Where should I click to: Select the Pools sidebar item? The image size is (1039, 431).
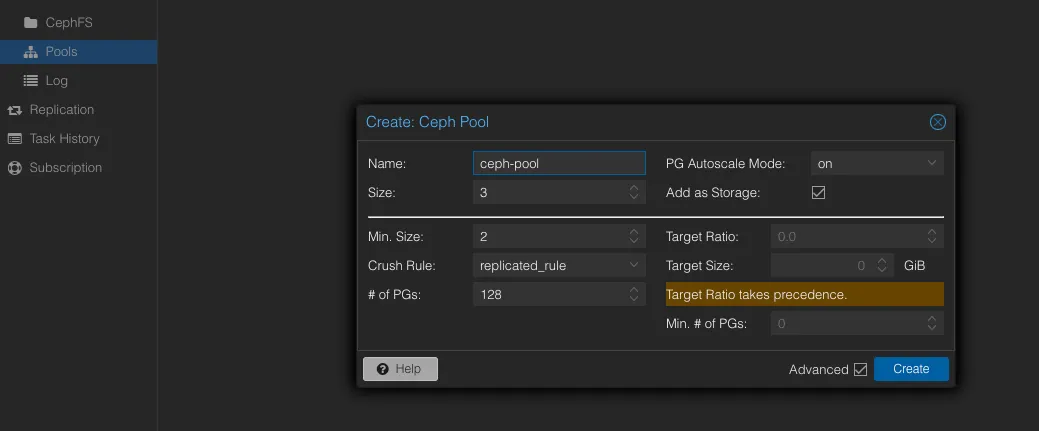(78, 52)
